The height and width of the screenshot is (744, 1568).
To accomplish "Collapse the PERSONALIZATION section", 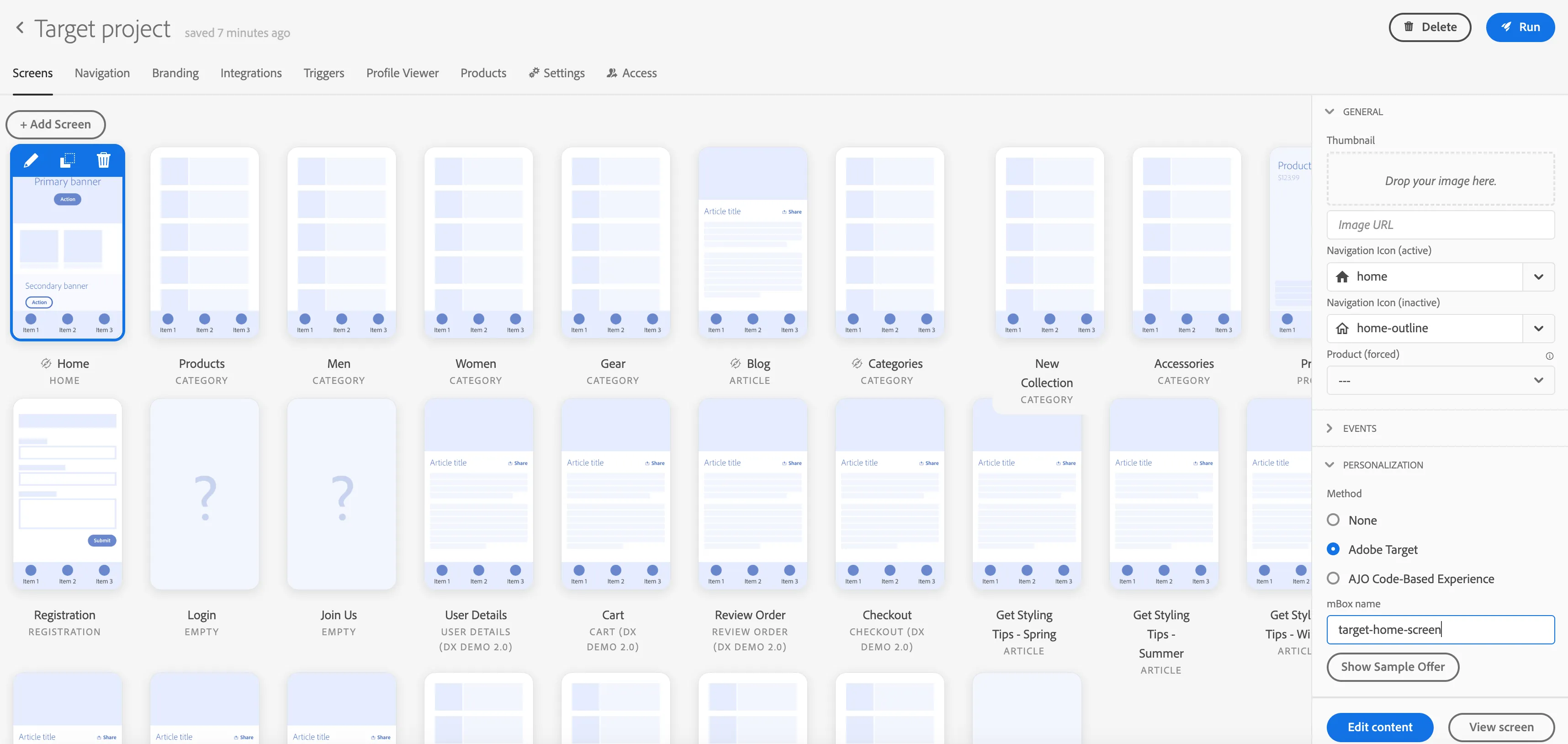I will pos(1330,465).
